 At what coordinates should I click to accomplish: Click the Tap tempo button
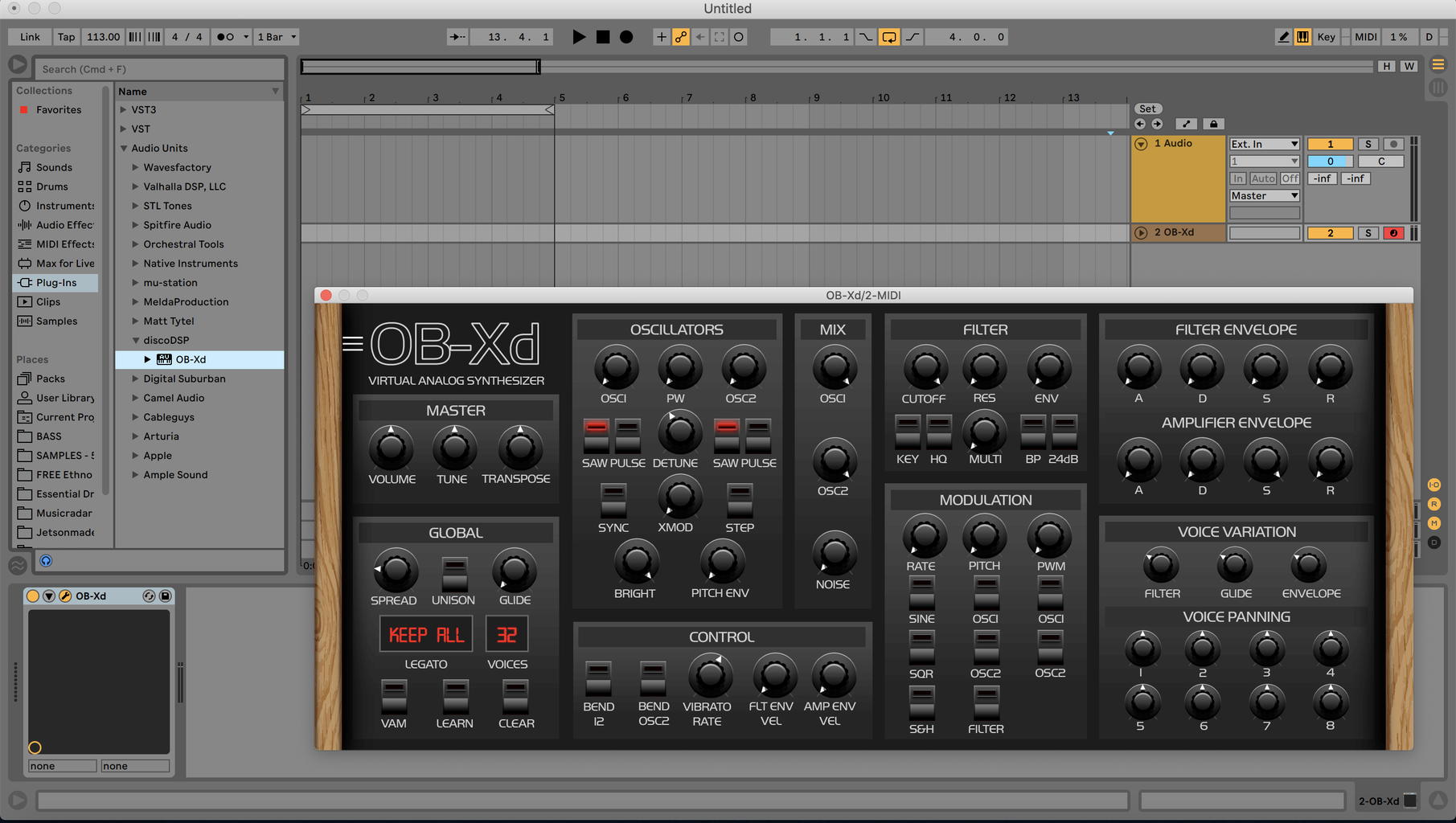66,37
